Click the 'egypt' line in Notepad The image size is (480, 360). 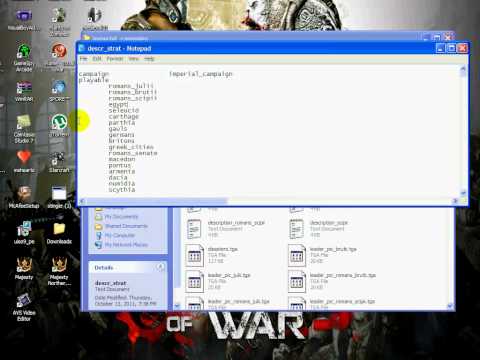coord(118,104)
